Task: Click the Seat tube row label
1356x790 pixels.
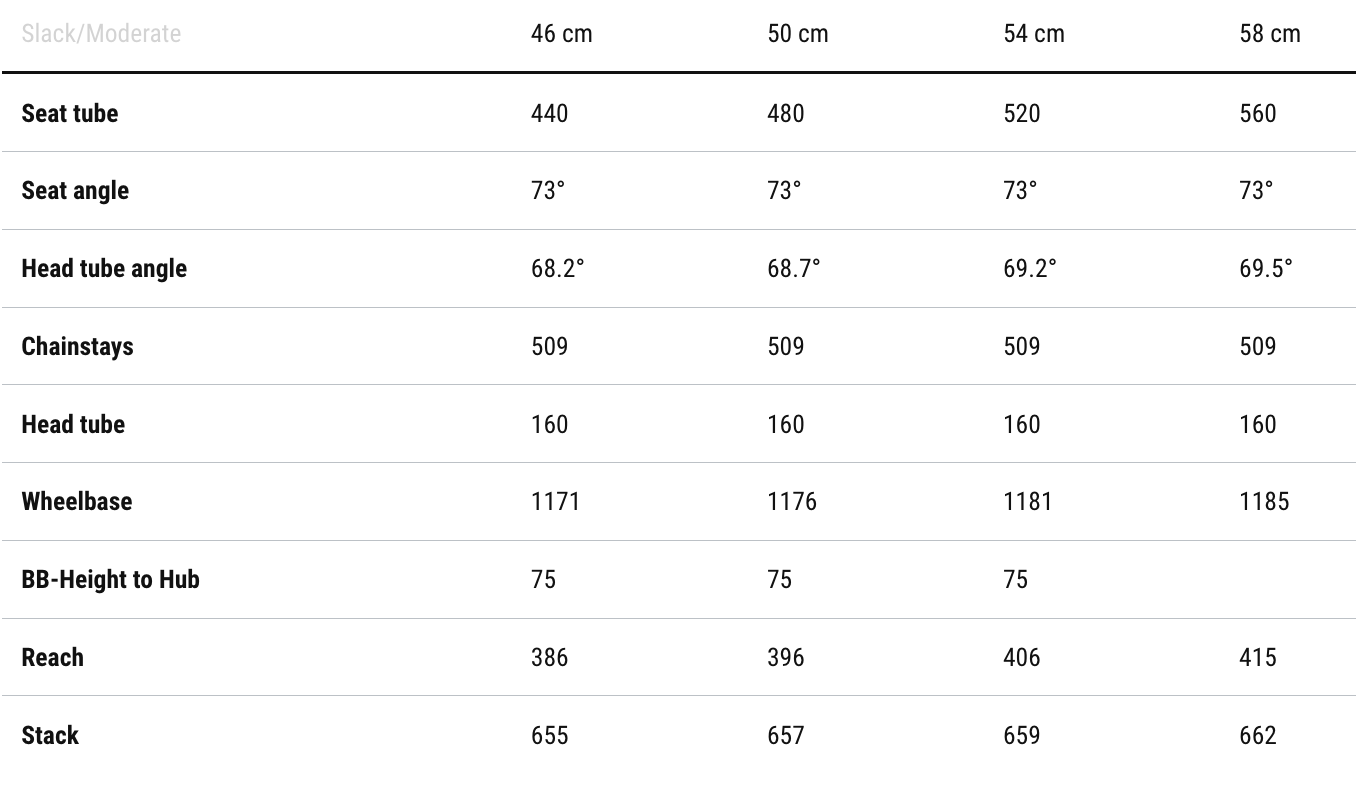Action: point(70,113)
